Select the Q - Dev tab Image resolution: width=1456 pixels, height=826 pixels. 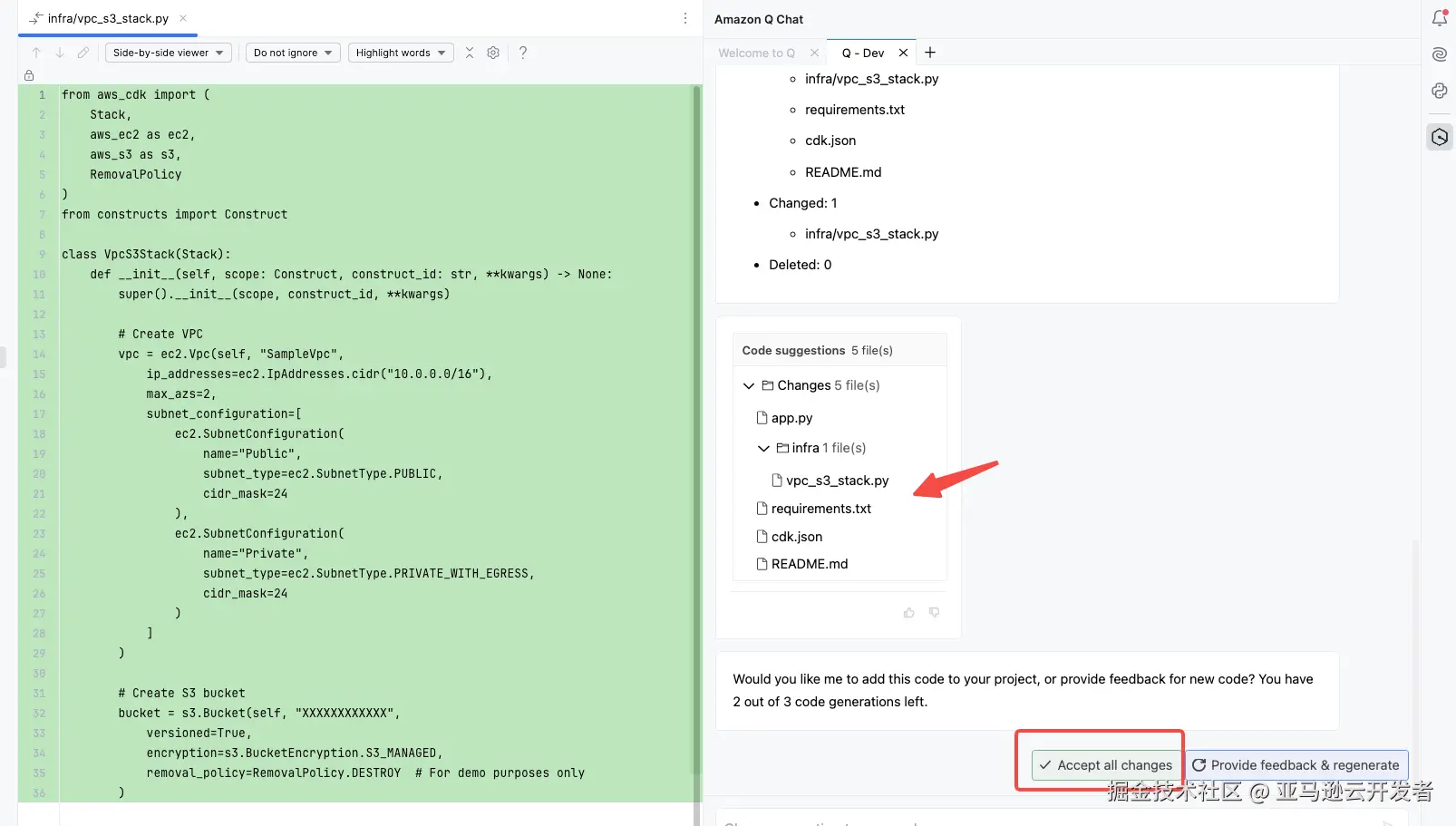[x=862, y=53]
